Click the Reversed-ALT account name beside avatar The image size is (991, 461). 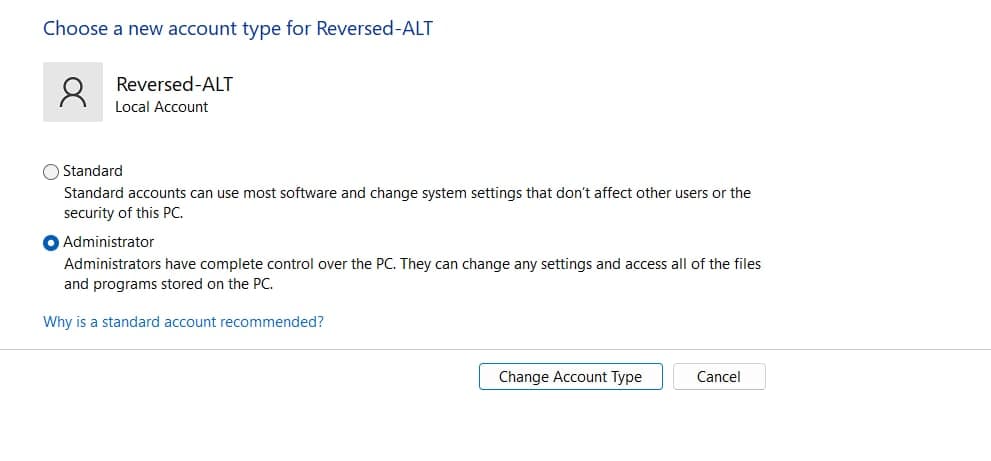click(x=174, y=84)
